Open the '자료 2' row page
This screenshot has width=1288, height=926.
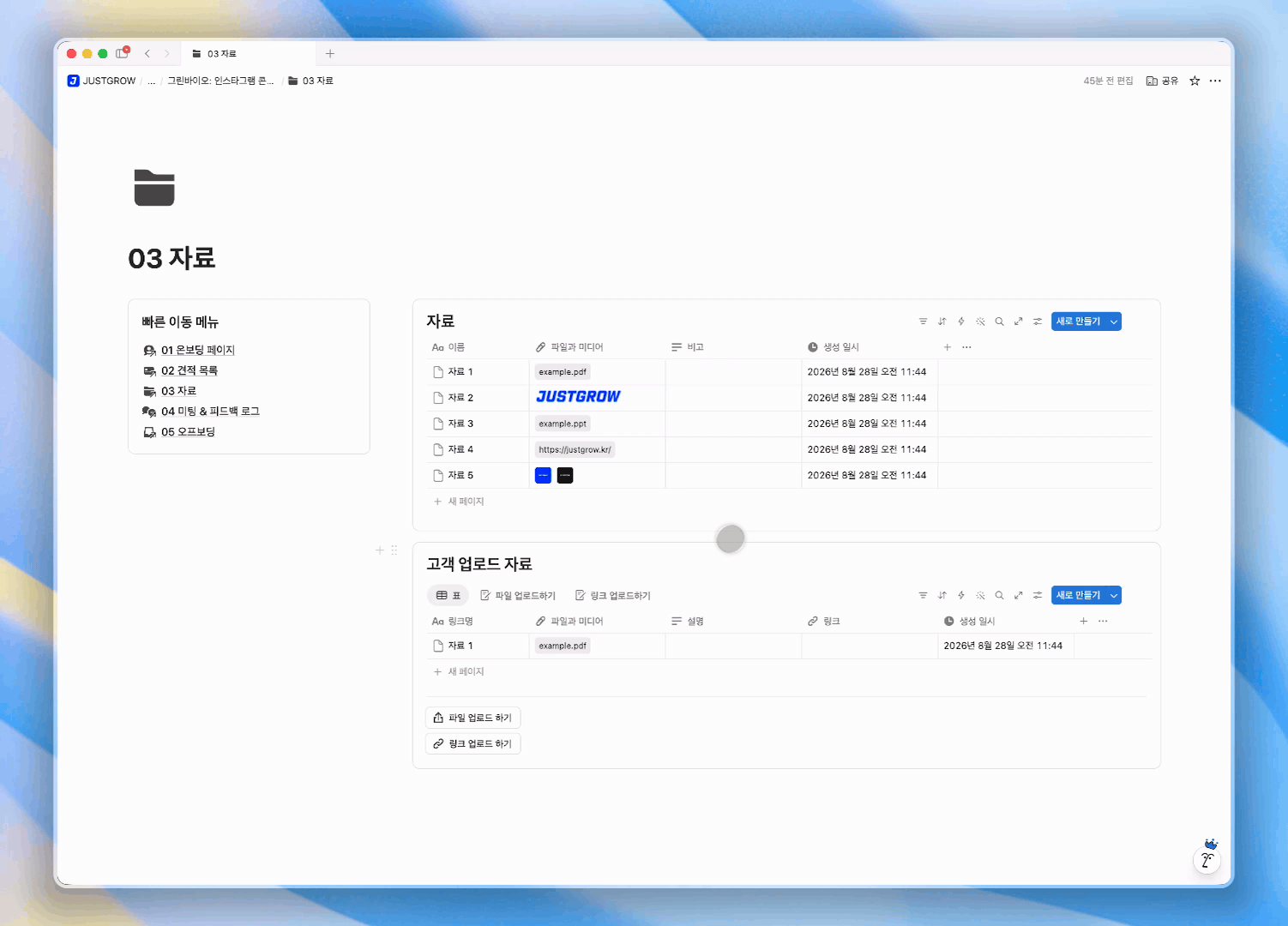point(460,398)
